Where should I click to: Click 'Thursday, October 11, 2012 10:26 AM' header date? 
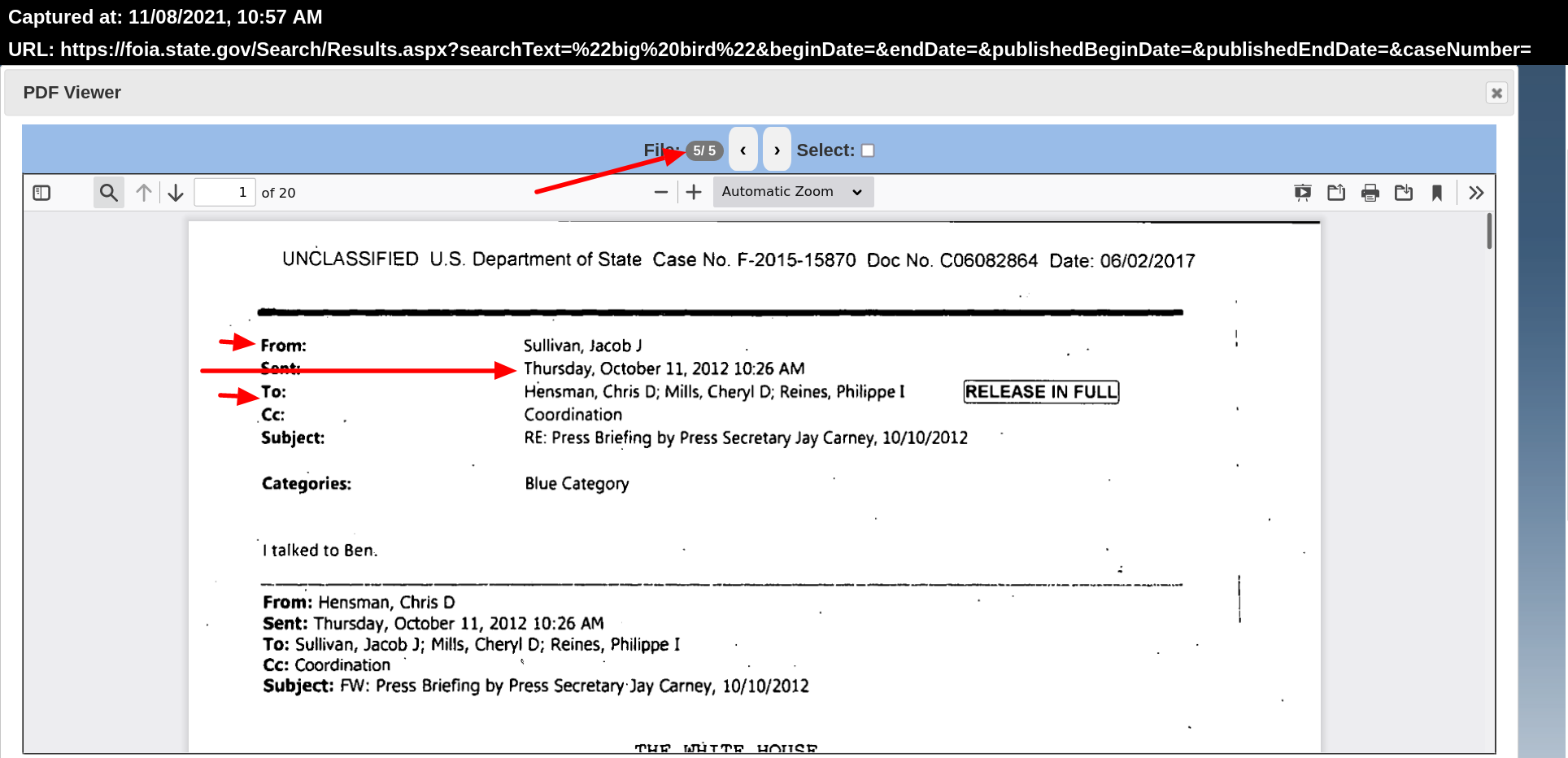(x=664, y=369)
